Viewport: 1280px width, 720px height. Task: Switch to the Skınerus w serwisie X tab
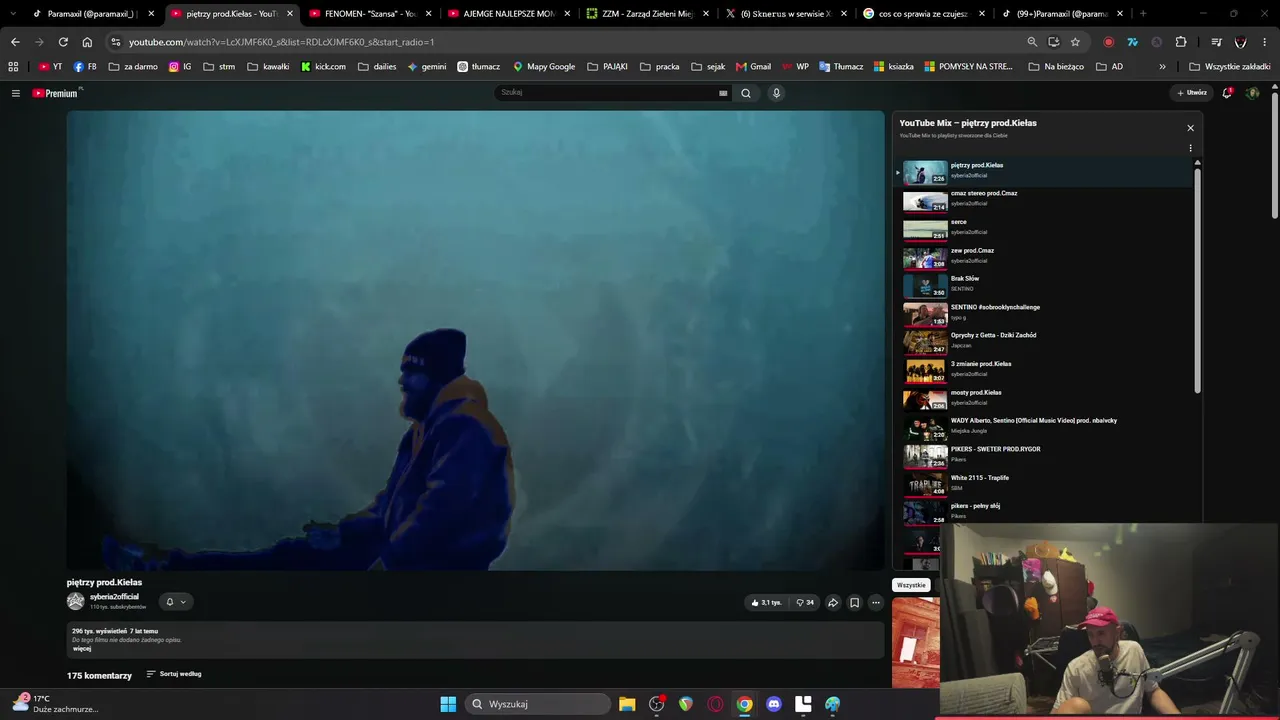tap(784, 14)
